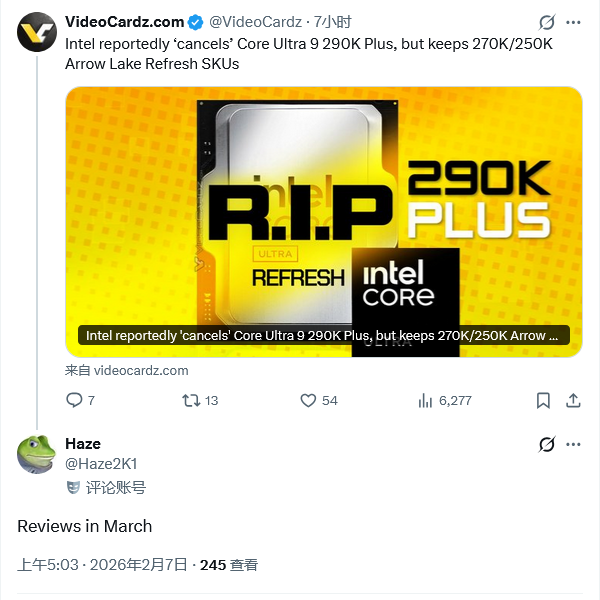Open the February 7, 2026 timestamp link
This screenshot has width=600, height=600.
tap(102, 565)
